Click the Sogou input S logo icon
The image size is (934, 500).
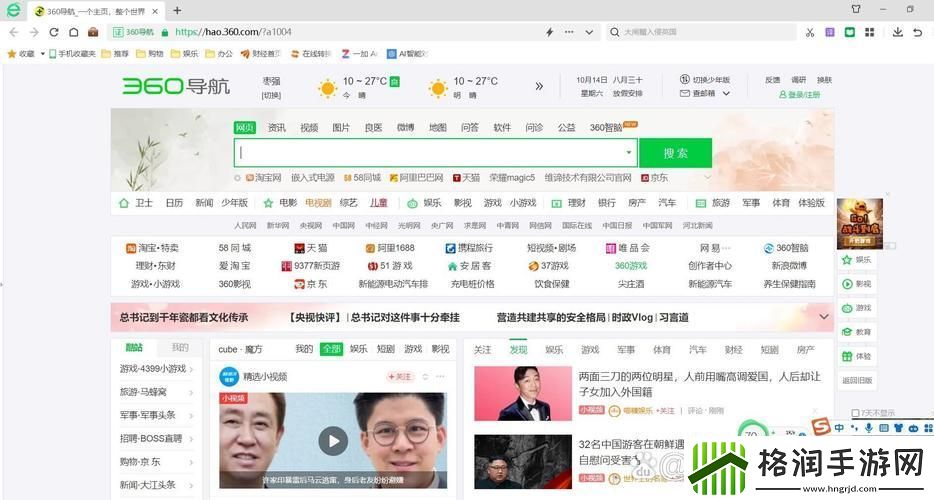pyautogui.click(x=821, y=427)
